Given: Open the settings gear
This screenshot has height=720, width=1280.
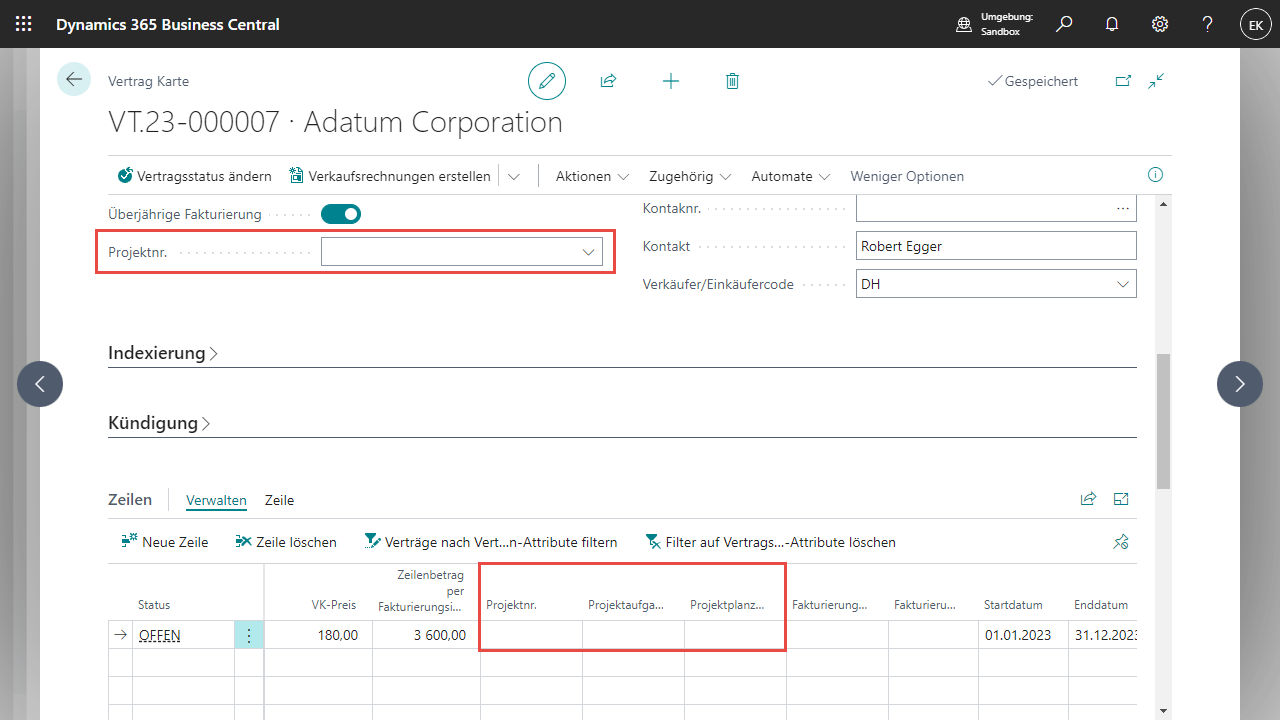Looking at the screenshot, I should [1160, 24].
